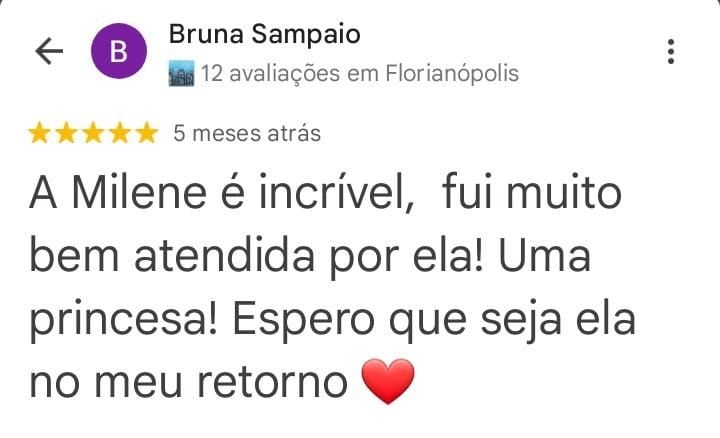Select the fourth yellow rating star
Image resolution: width=720 pixels, height=438 pixels.
(120, 133)
